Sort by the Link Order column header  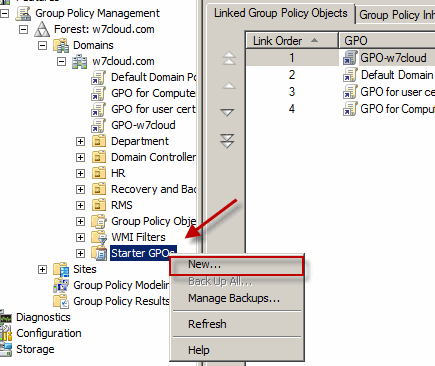292,41
